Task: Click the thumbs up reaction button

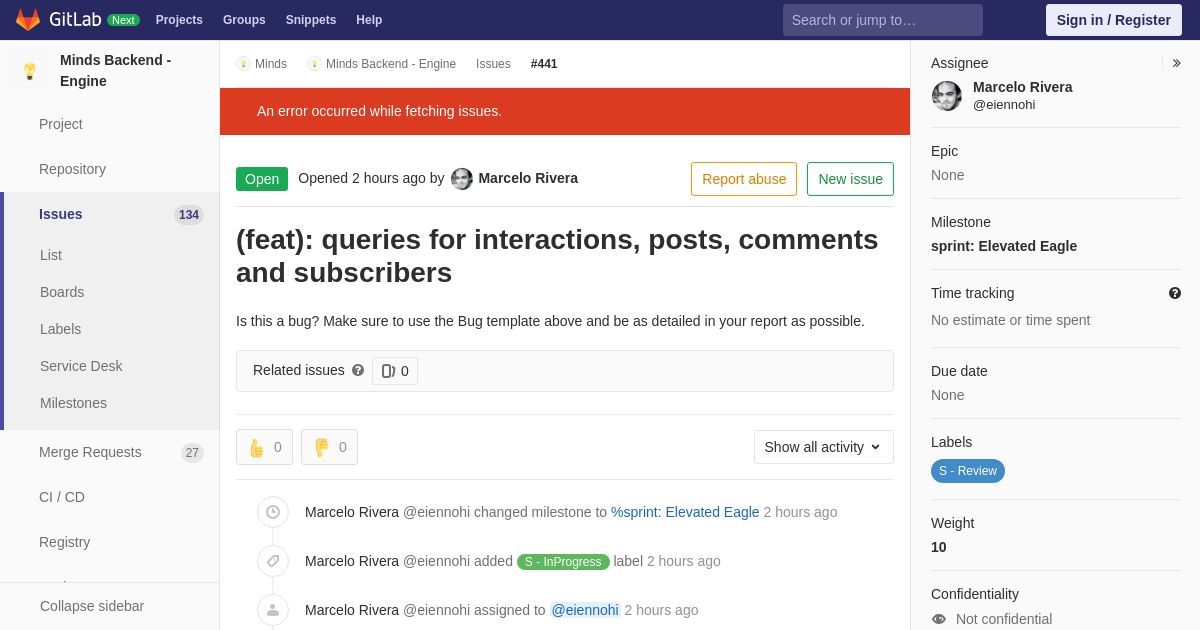Action: [x=264, y=447]
